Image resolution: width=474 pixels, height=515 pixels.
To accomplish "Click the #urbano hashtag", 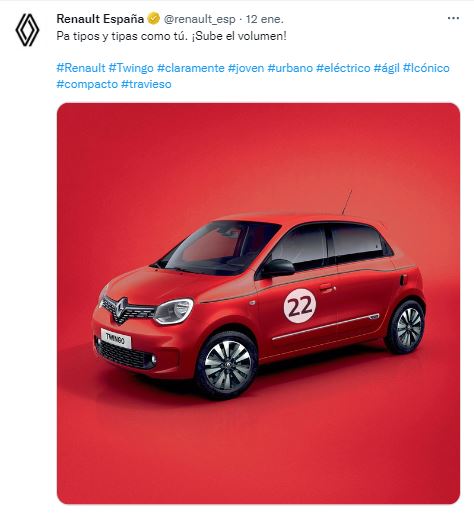I will (290, 68).
